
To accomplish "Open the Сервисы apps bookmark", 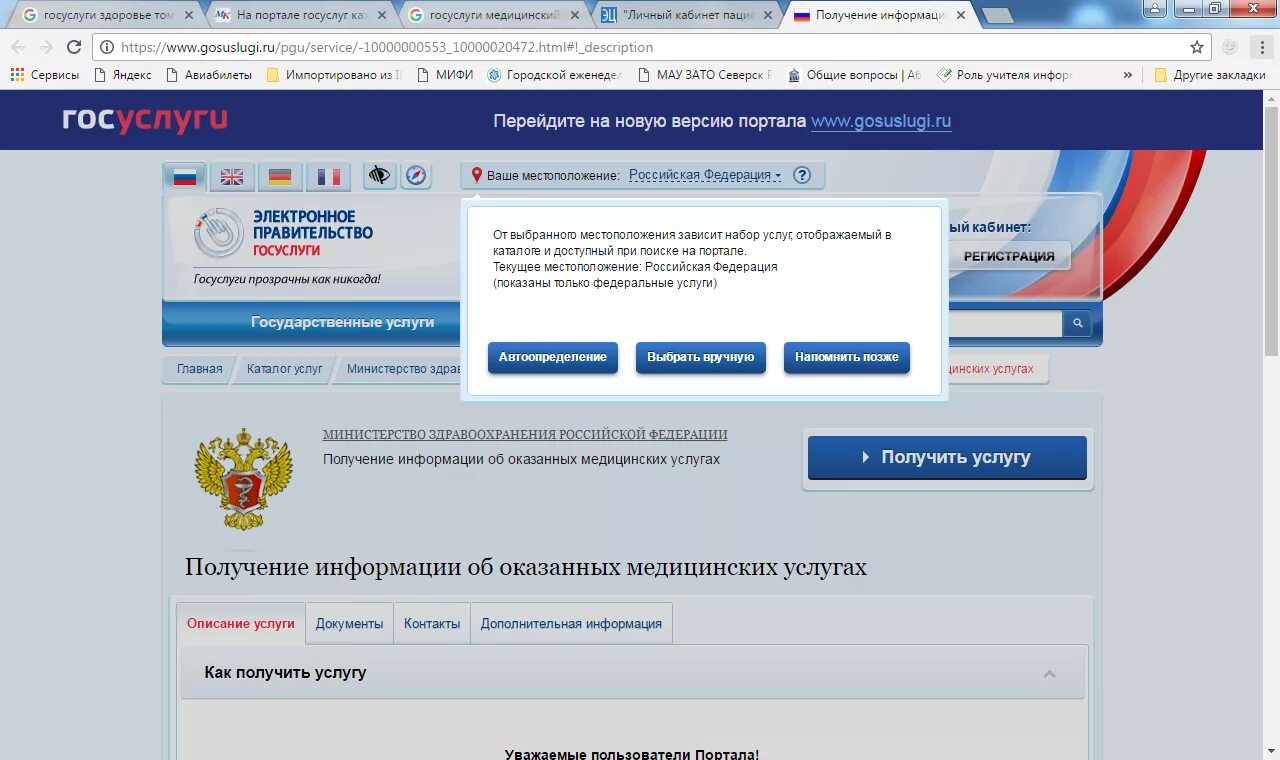I will click(x=44, y=75).
